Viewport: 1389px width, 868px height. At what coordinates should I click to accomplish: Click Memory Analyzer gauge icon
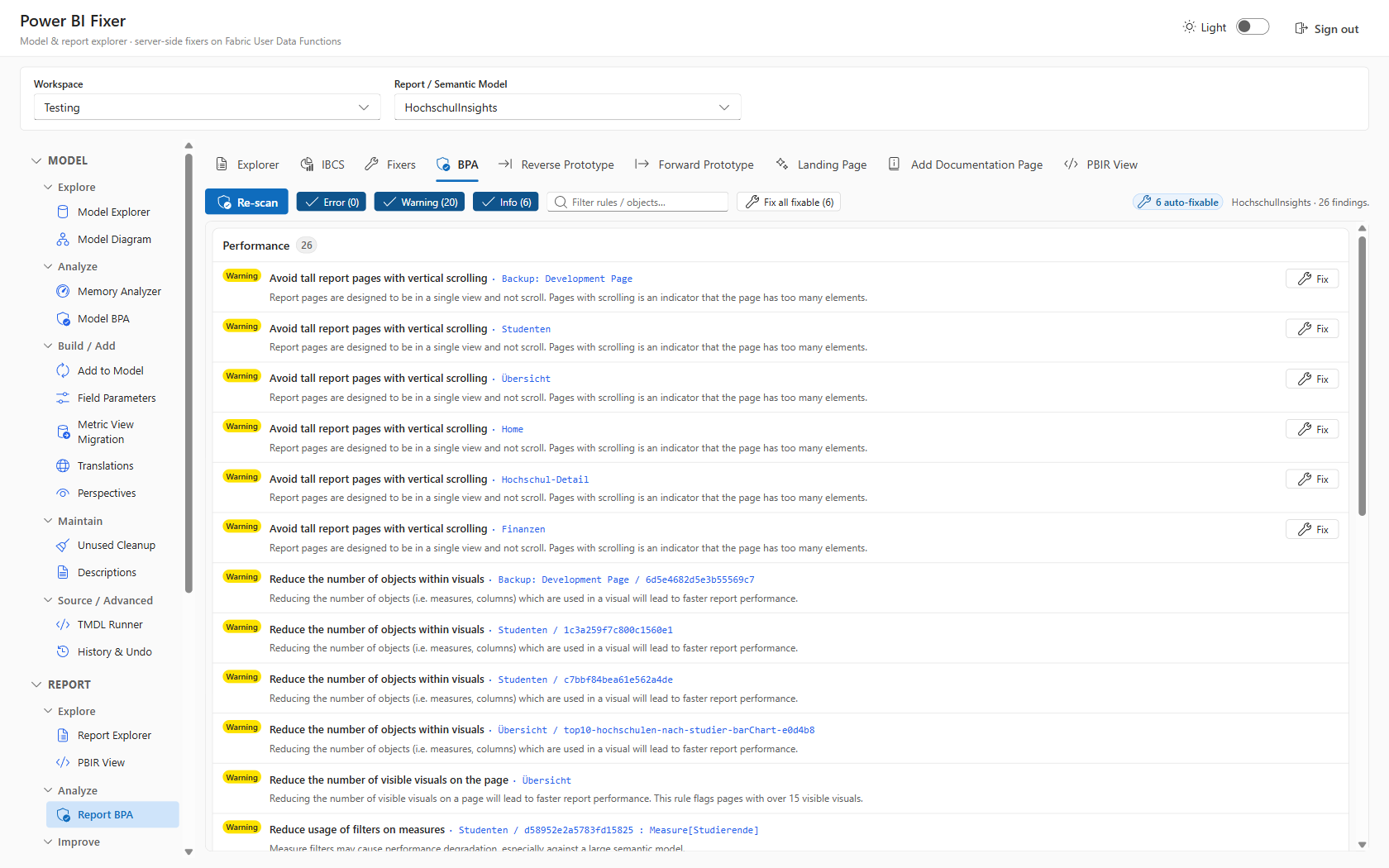[63, 291]
